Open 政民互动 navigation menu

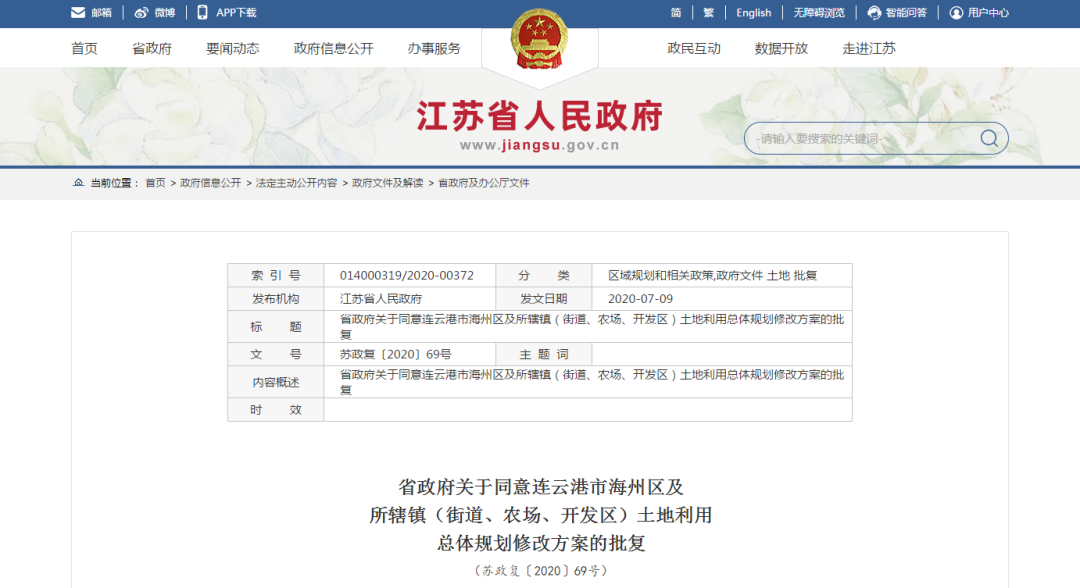point(694,48)
